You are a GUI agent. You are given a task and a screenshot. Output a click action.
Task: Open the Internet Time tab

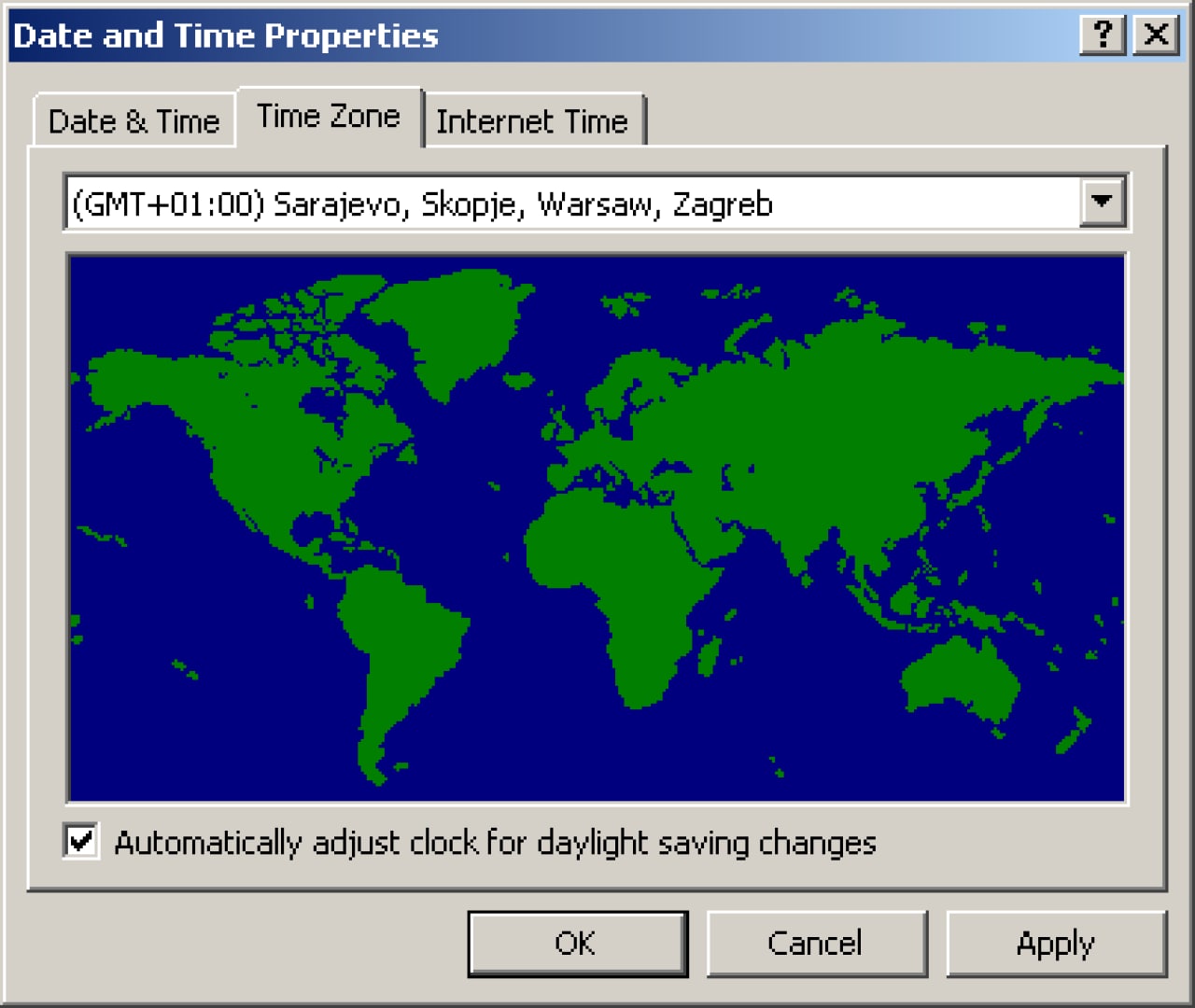532,121
